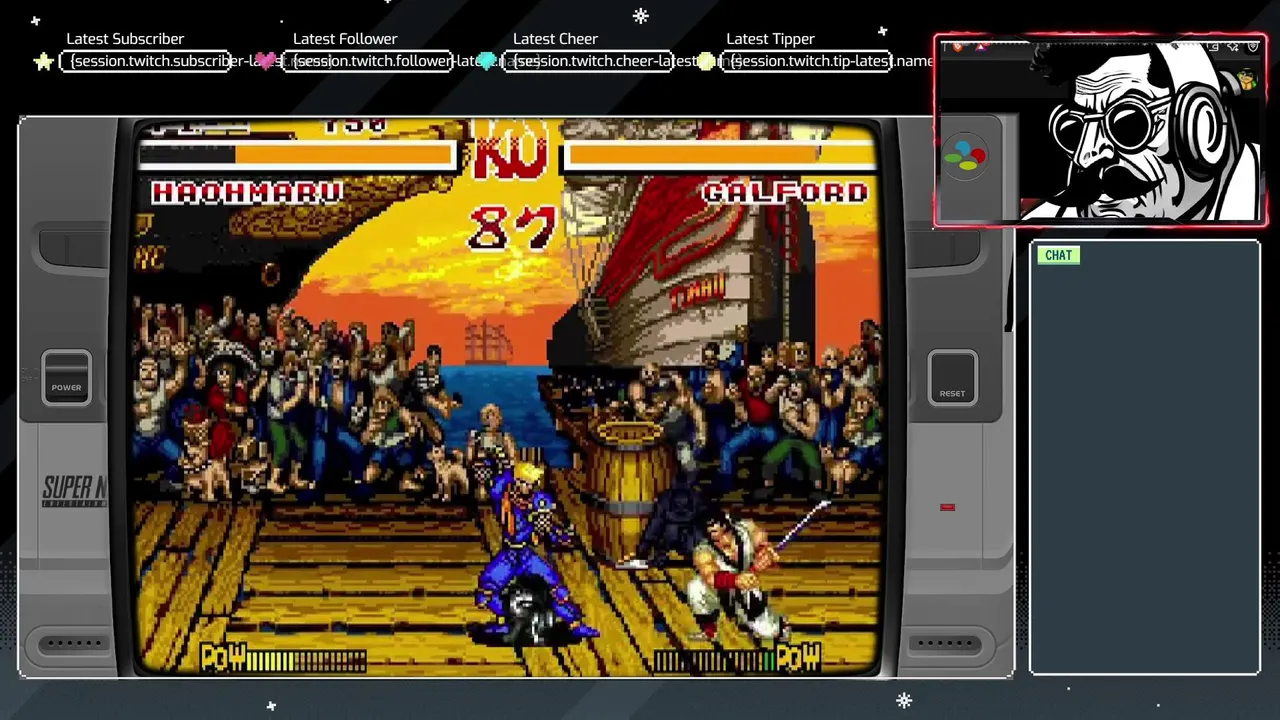Image resolution: width=1280 pixels, height=720 pixels.
Task: Click the Super Nintendo logo on console frame
Action: pos(75,491)
